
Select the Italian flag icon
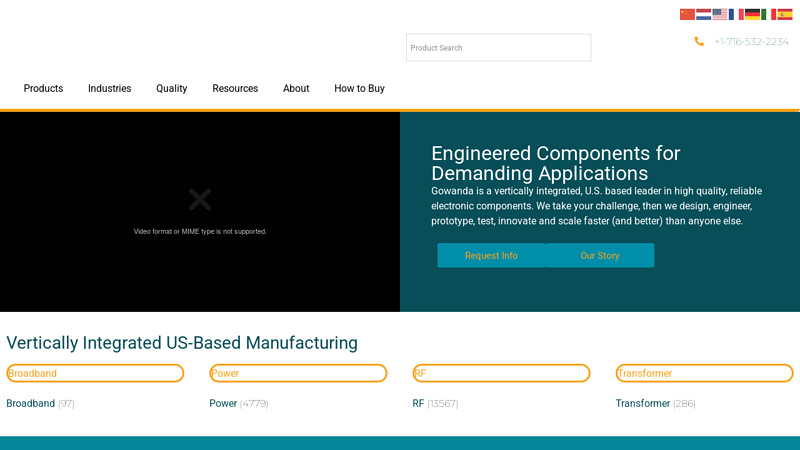[768, 15]
